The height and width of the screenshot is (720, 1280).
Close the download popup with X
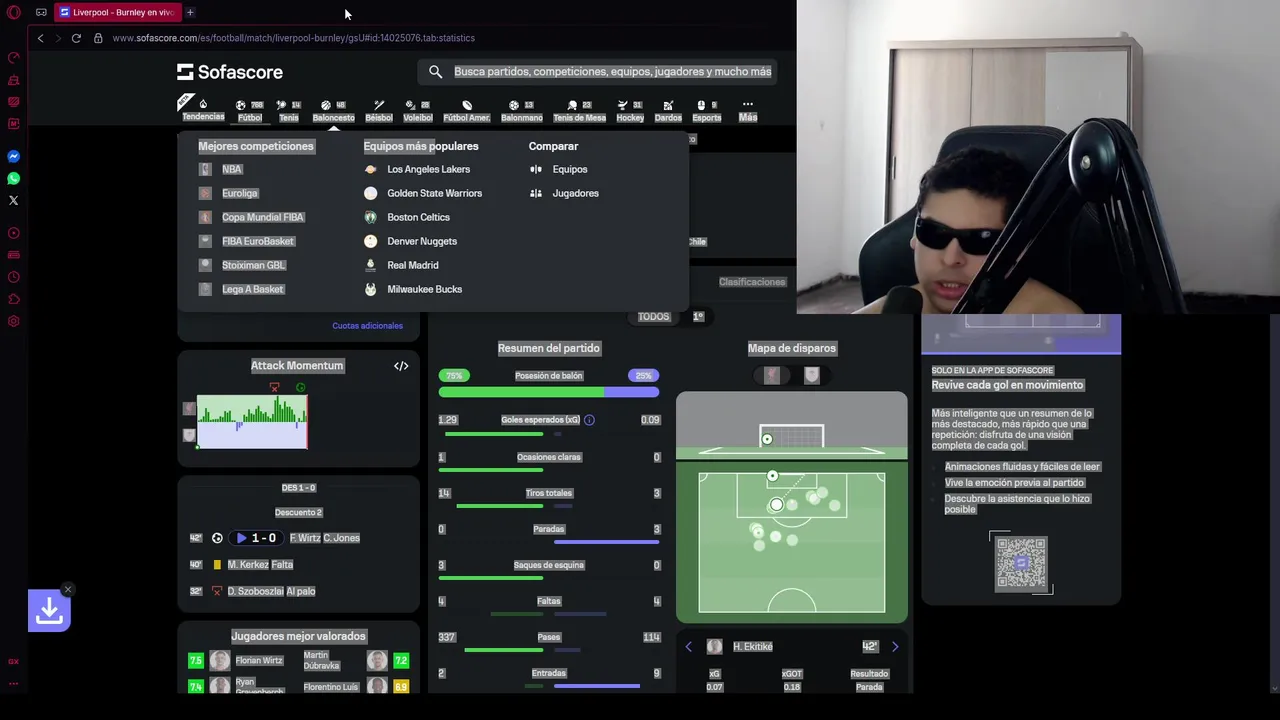[67, 589]
